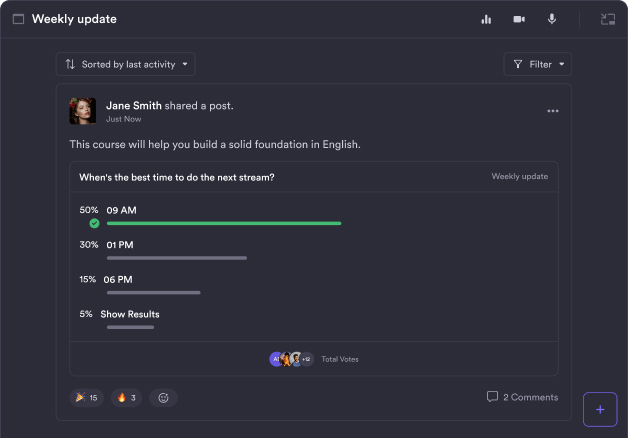This screenshot has width=628, height=438.
Task: Start video with the camera icon
Action: coord(519,19)
